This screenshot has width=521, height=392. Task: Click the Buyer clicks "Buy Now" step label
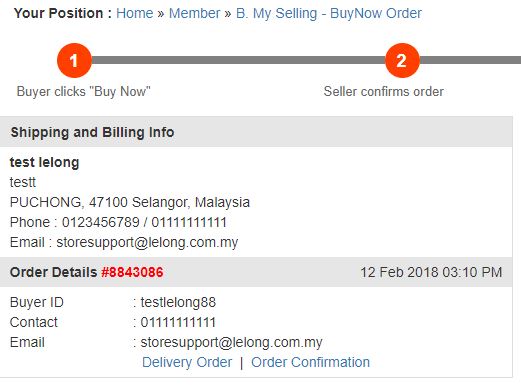[84, 91]
